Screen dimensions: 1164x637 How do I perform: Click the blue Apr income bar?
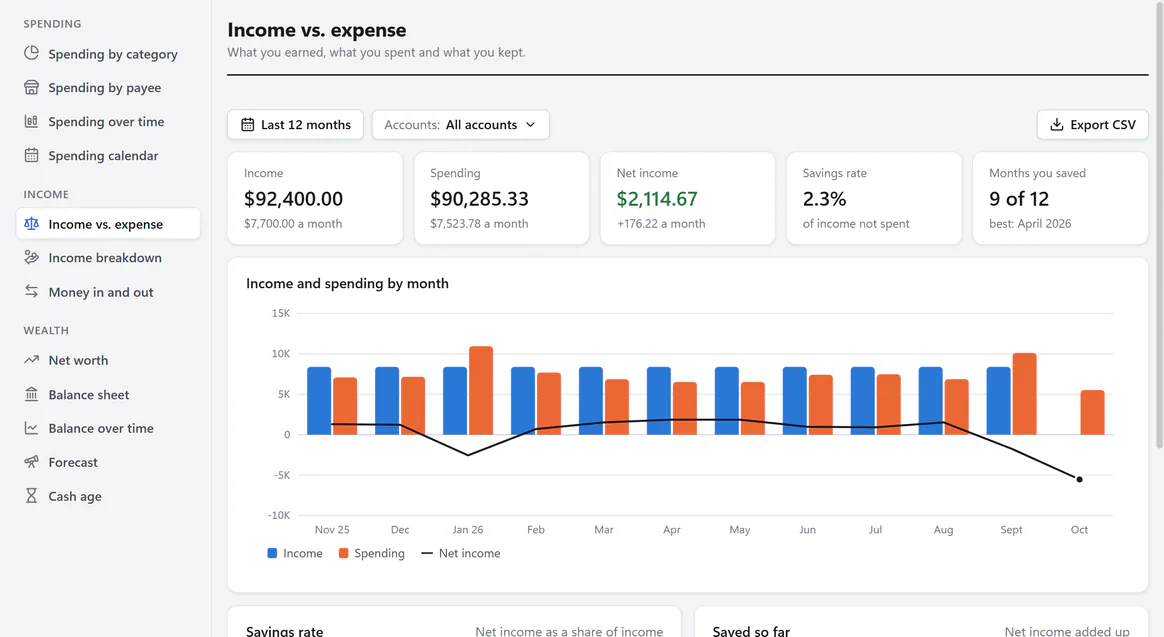click(x=658, y=401)
